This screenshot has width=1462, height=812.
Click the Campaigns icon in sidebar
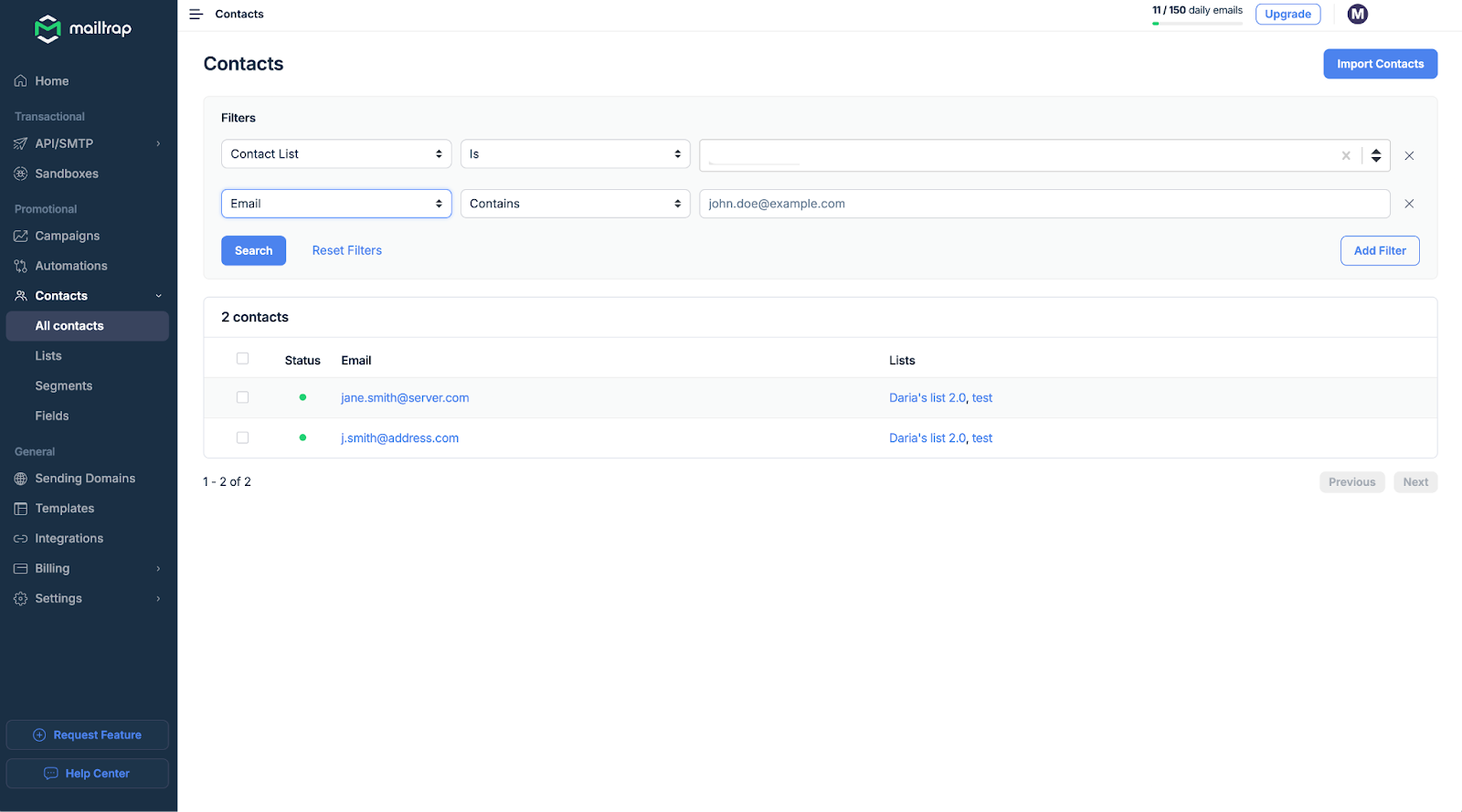coord(20,236)
